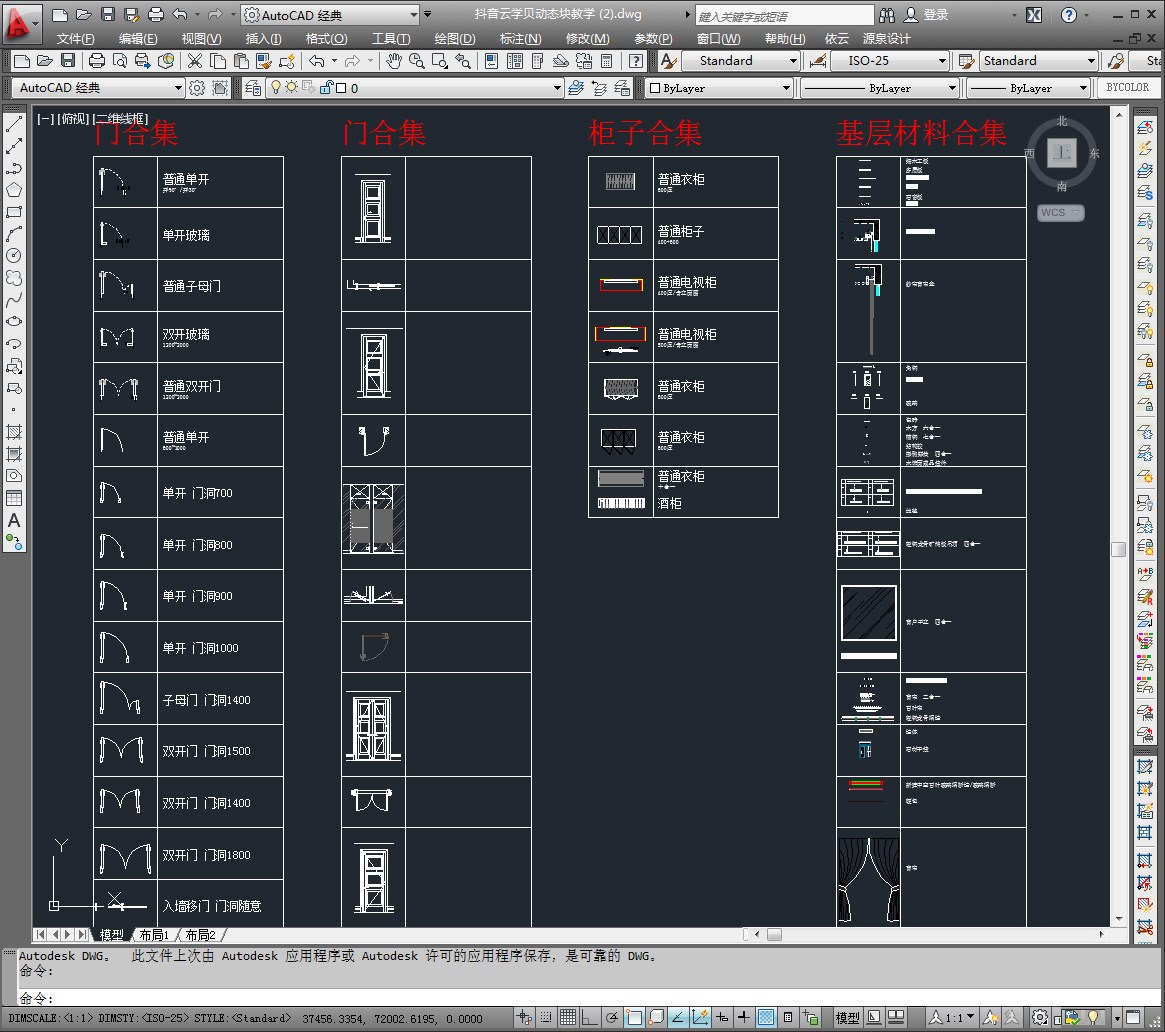Select the Circle tool
The image size is (1165, 1032).
13,256
